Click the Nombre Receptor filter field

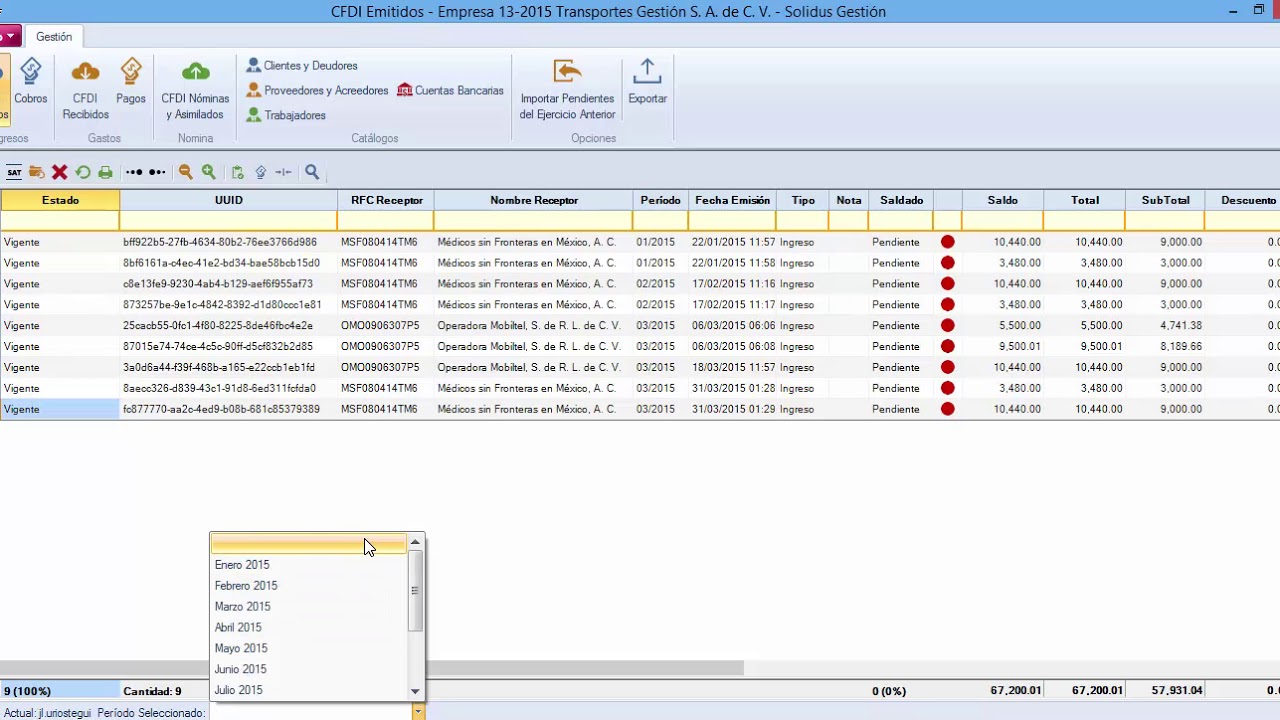[x=534, y=221]
